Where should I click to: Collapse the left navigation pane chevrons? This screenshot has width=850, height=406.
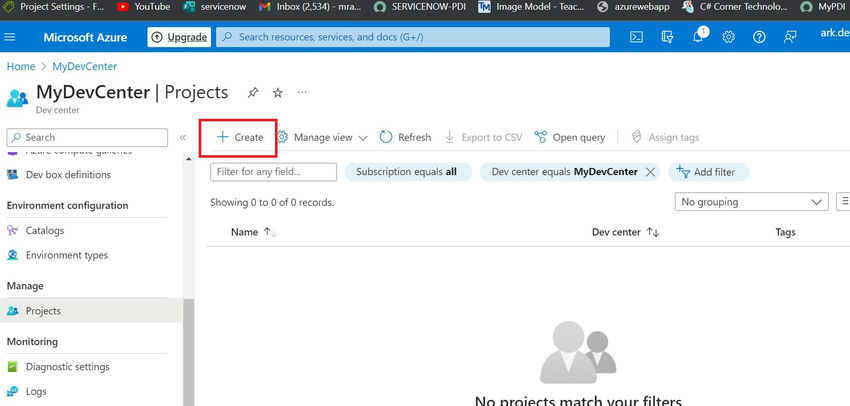(183, 138)
